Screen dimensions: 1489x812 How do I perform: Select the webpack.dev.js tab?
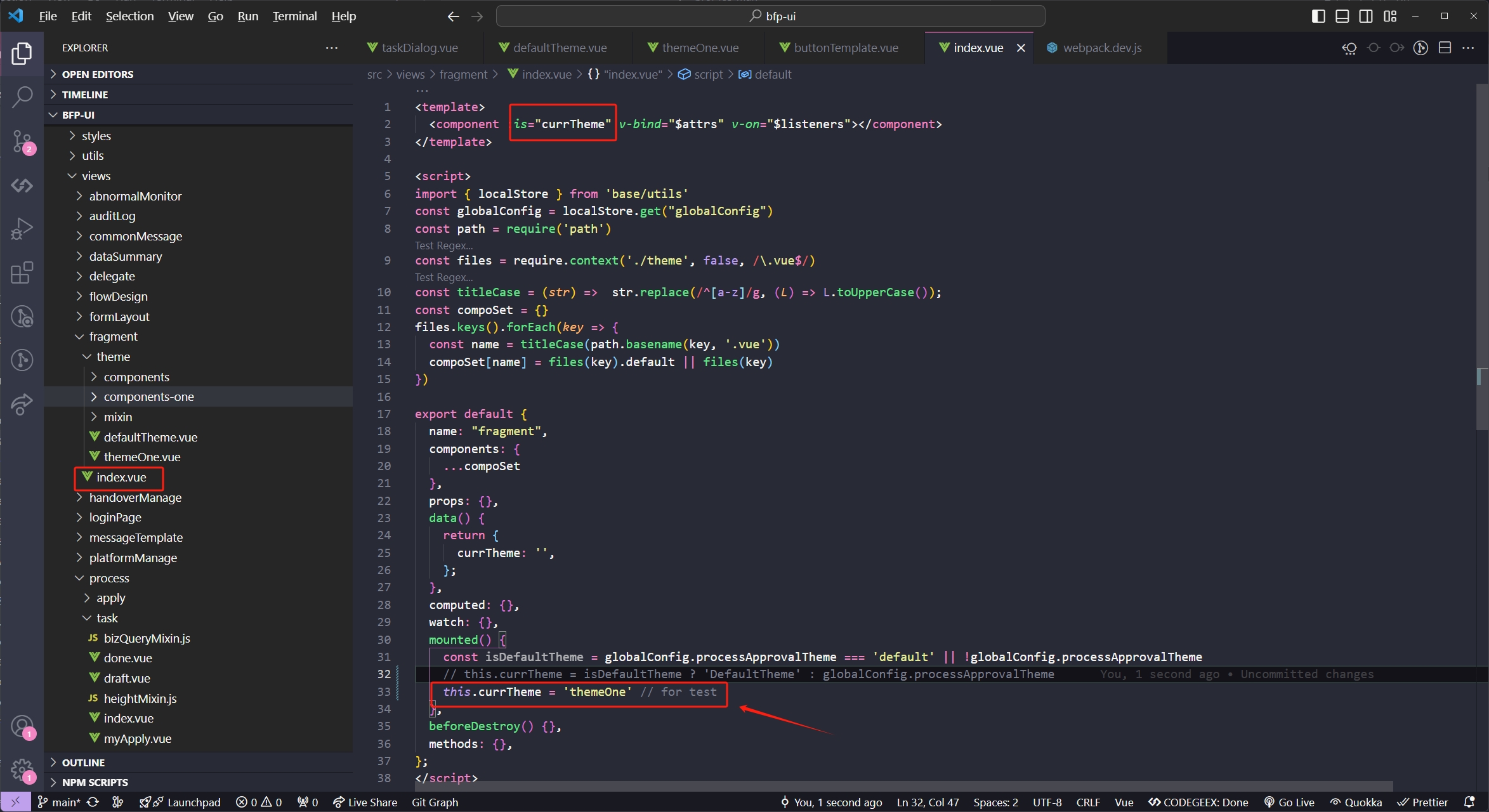coord(1099,47)
